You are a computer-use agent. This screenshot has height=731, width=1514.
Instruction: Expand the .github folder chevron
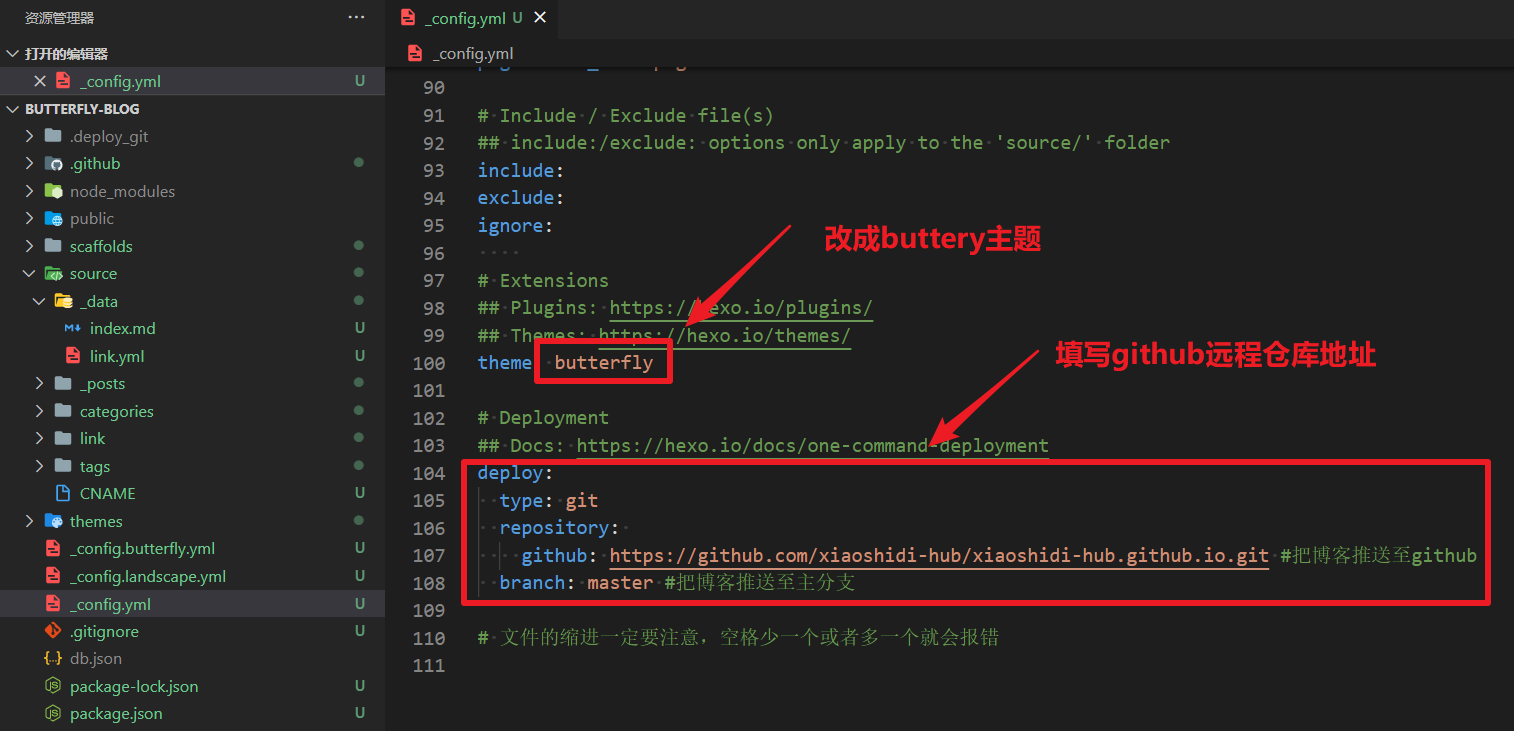point(30,163)
